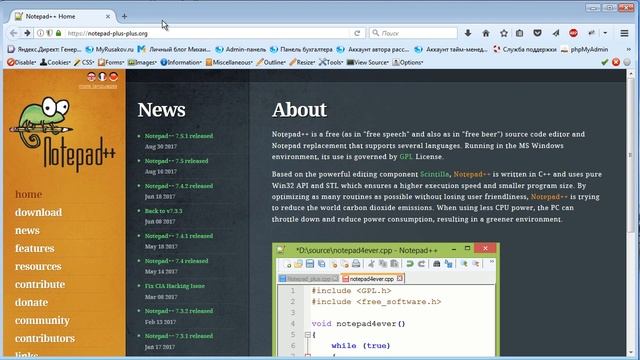640x360 pixels.
Task: Open the donate navigation link
Action: (31, 302)
